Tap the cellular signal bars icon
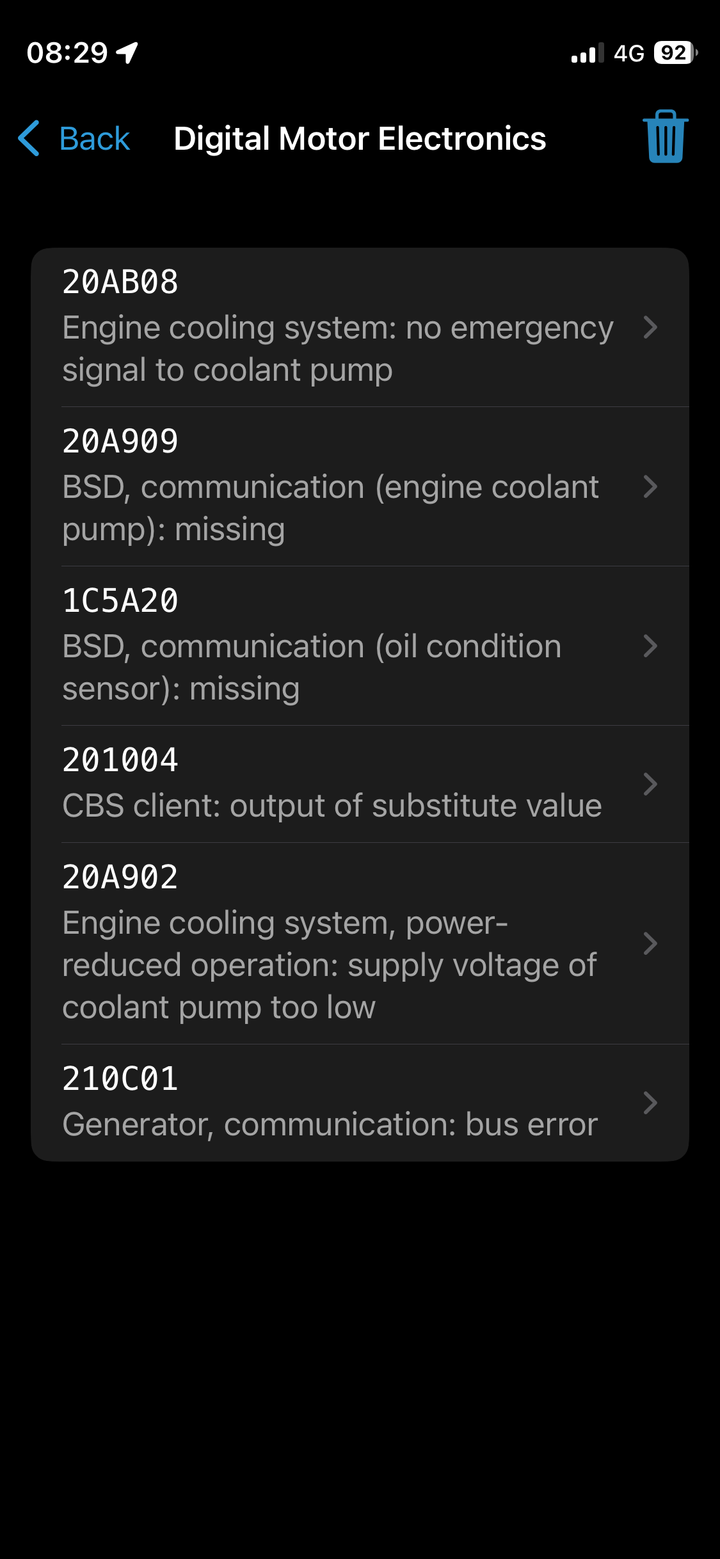This screenshot has height=1559, width=720. [587, 54]
